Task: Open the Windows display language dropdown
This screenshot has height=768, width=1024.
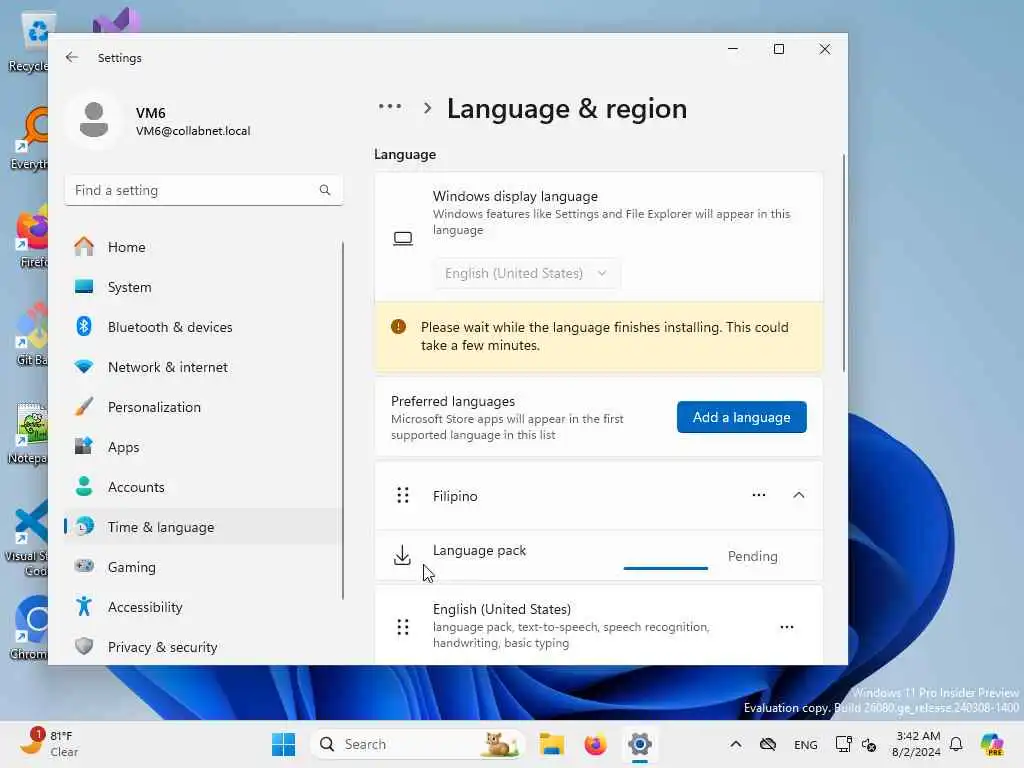Action: 526,273
